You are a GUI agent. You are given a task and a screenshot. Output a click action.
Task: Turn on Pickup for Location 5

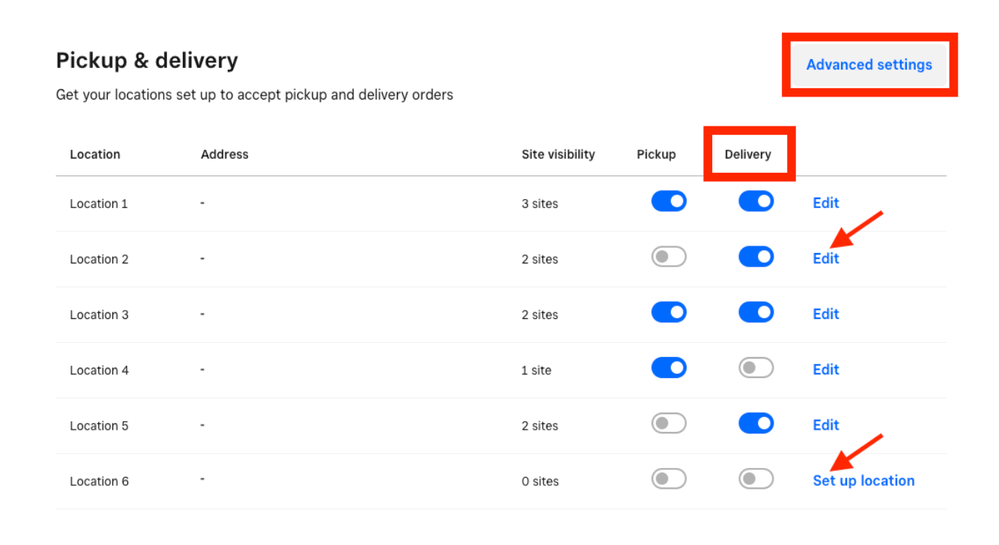tap(668, 424)
